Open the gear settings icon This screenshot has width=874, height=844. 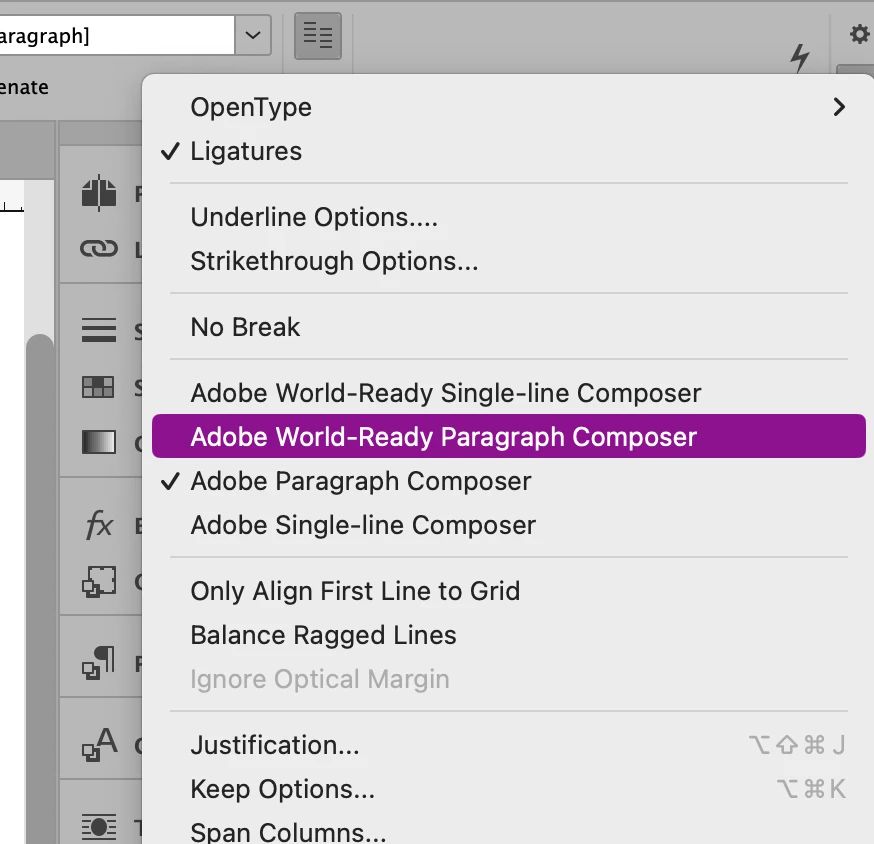pyautogui.click(x=860, y=34)
